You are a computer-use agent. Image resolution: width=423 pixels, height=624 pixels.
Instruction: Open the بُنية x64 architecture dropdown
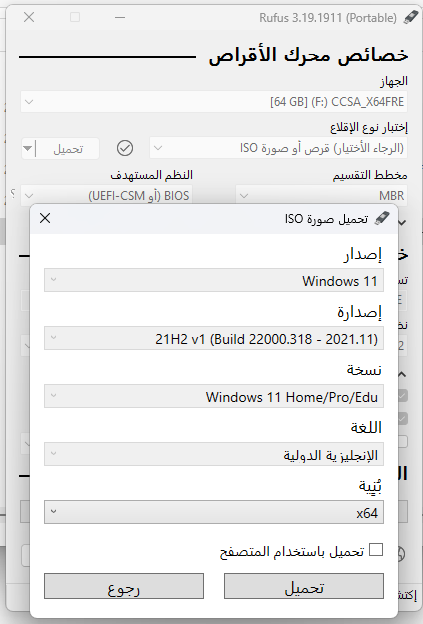click(214, 512)
